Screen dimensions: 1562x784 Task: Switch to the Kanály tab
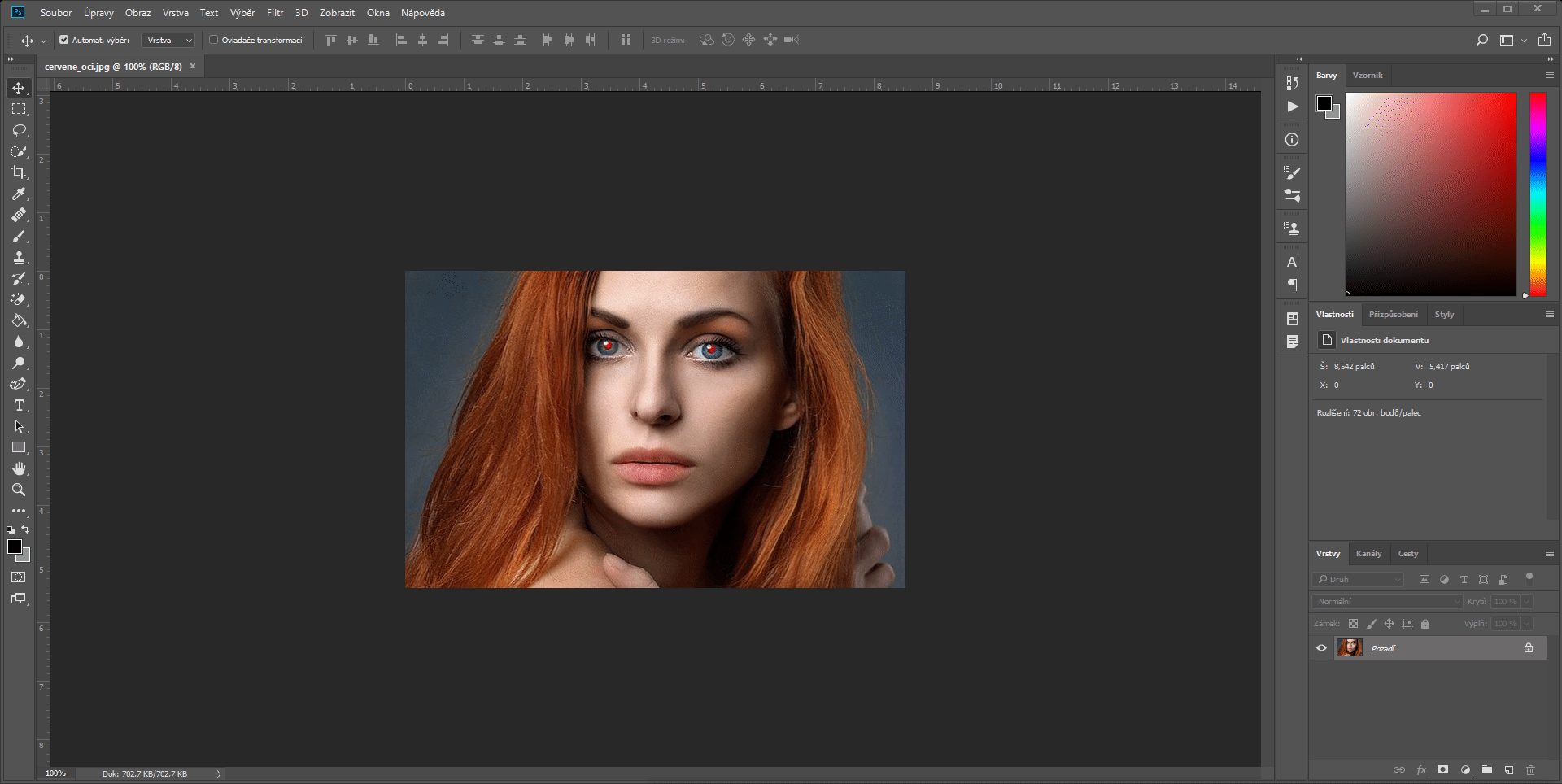coord(1369,553)
